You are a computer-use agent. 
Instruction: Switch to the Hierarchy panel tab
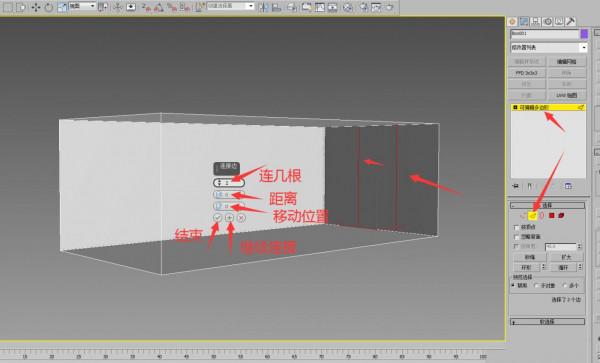click(x=536, y=21)
